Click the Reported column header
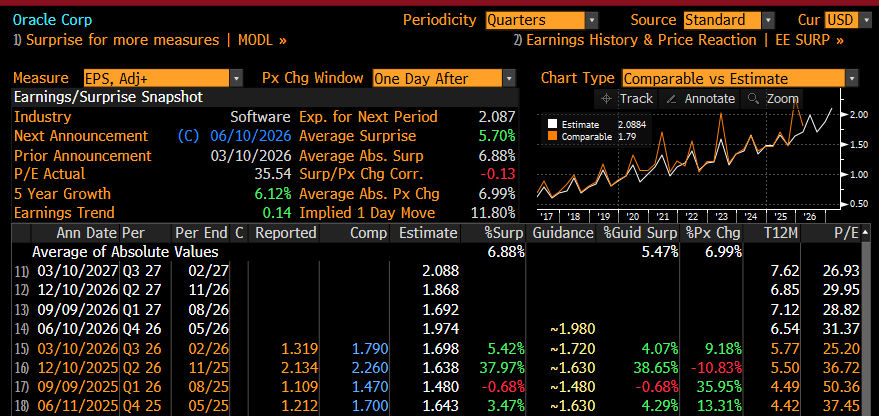Image resolution: width=879 pixels, height=416 pixels. coord(286,233)
